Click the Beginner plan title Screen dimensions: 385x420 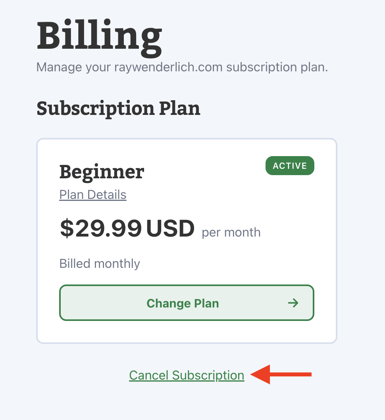point(102,172)
